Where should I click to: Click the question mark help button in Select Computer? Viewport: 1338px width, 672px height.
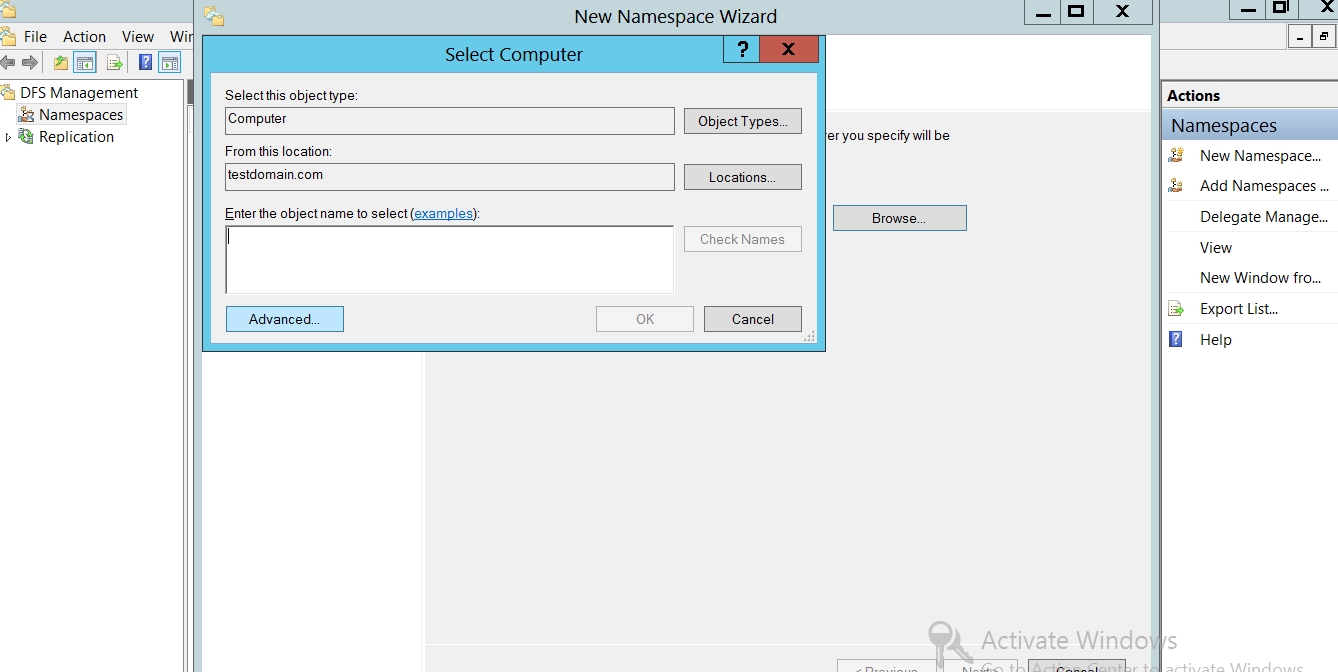(742, 50)
